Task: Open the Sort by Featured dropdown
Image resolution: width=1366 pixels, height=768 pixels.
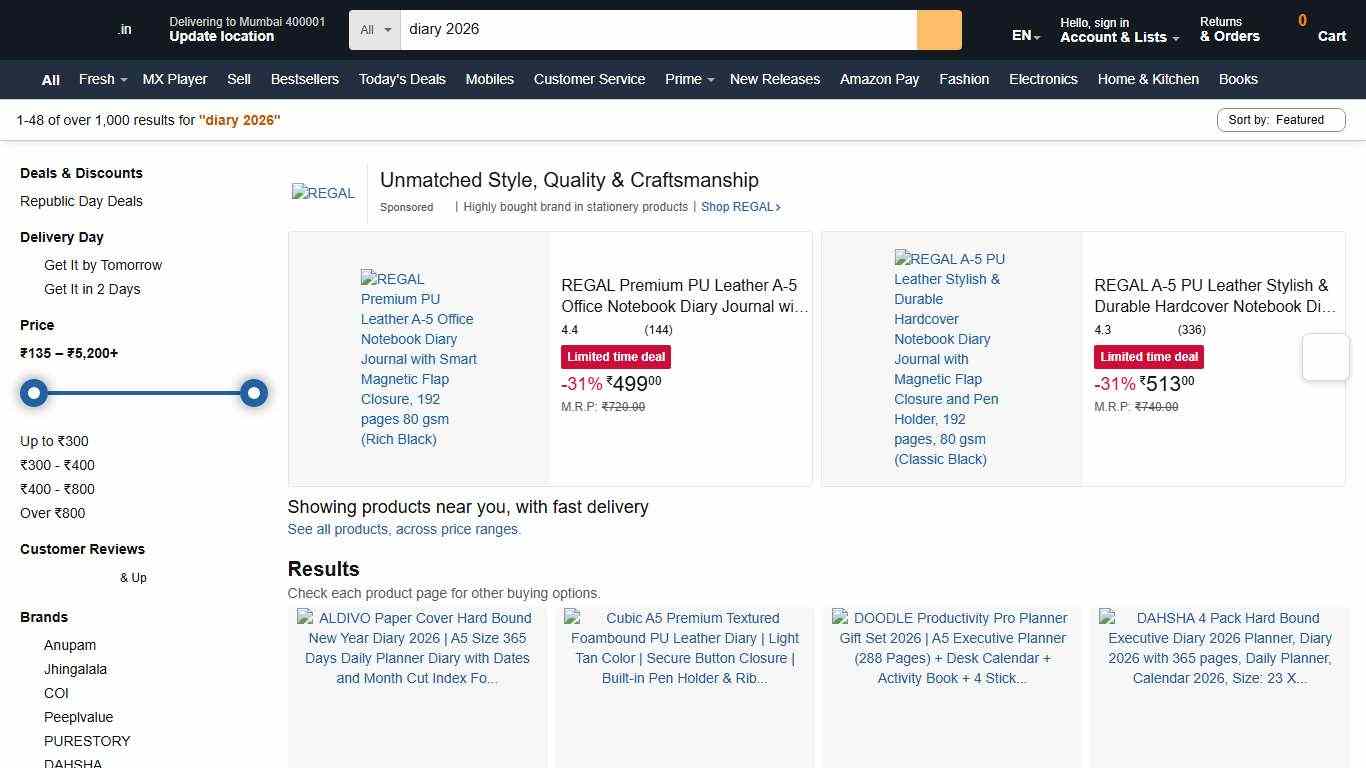Action: (x=1280, y=120)
